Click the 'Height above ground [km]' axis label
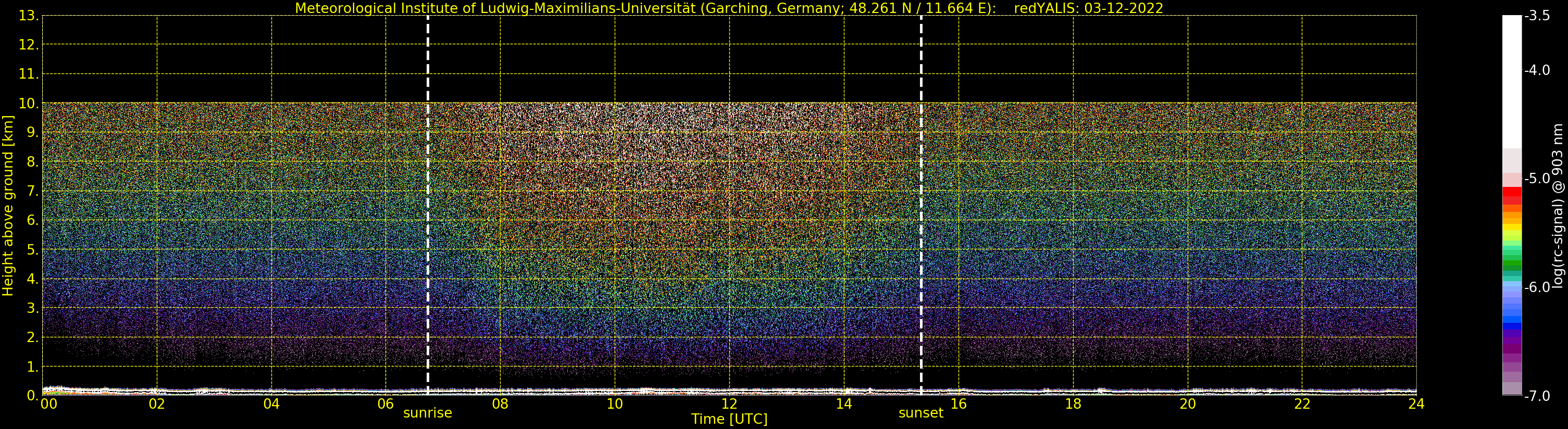The height and width of the screenshot is (429, 1568). 8,206
